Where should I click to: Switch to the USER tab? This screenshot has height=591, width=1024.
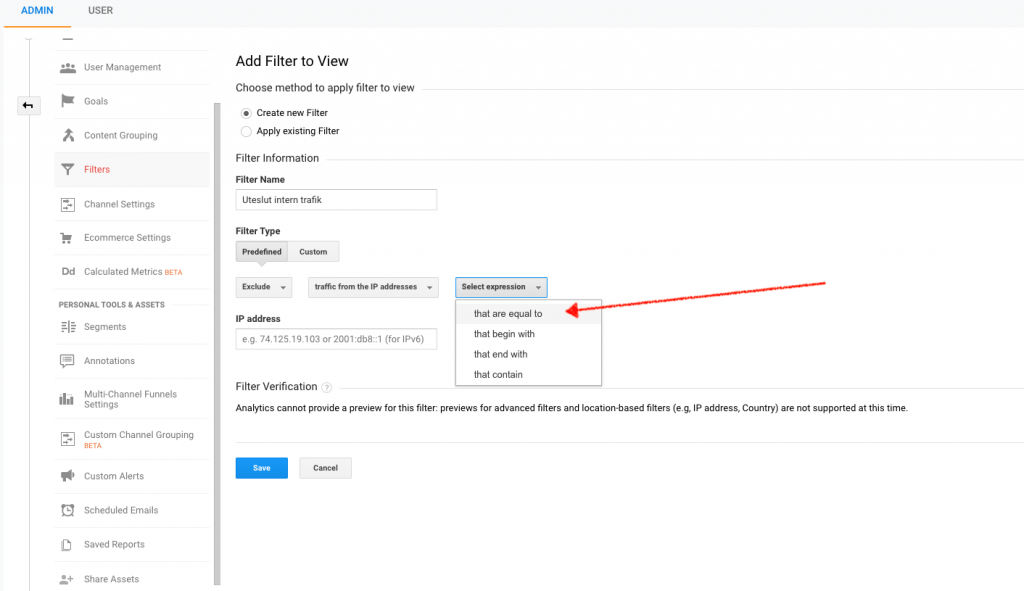(101, 11)
